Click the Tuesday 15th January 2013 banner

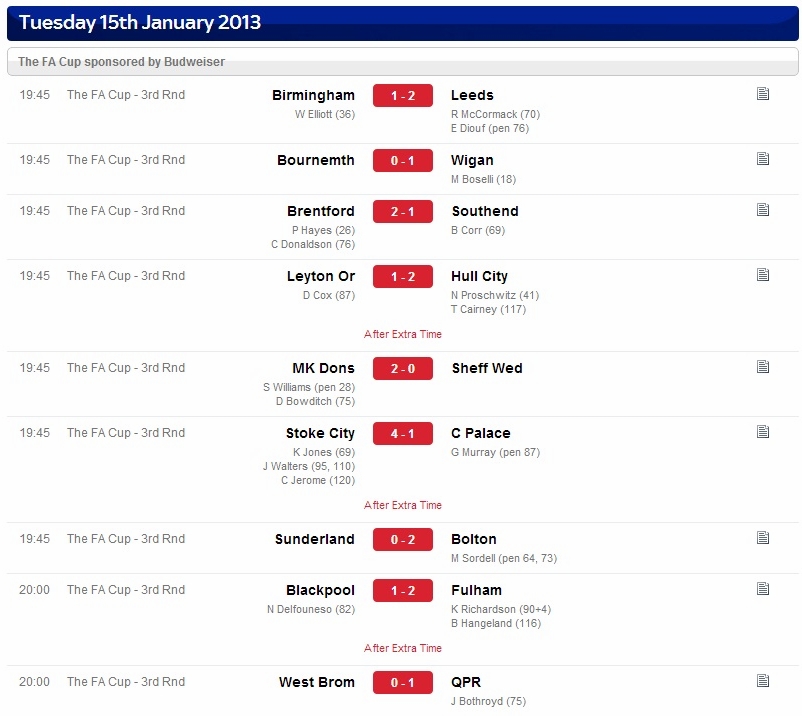tap(403, 23)
